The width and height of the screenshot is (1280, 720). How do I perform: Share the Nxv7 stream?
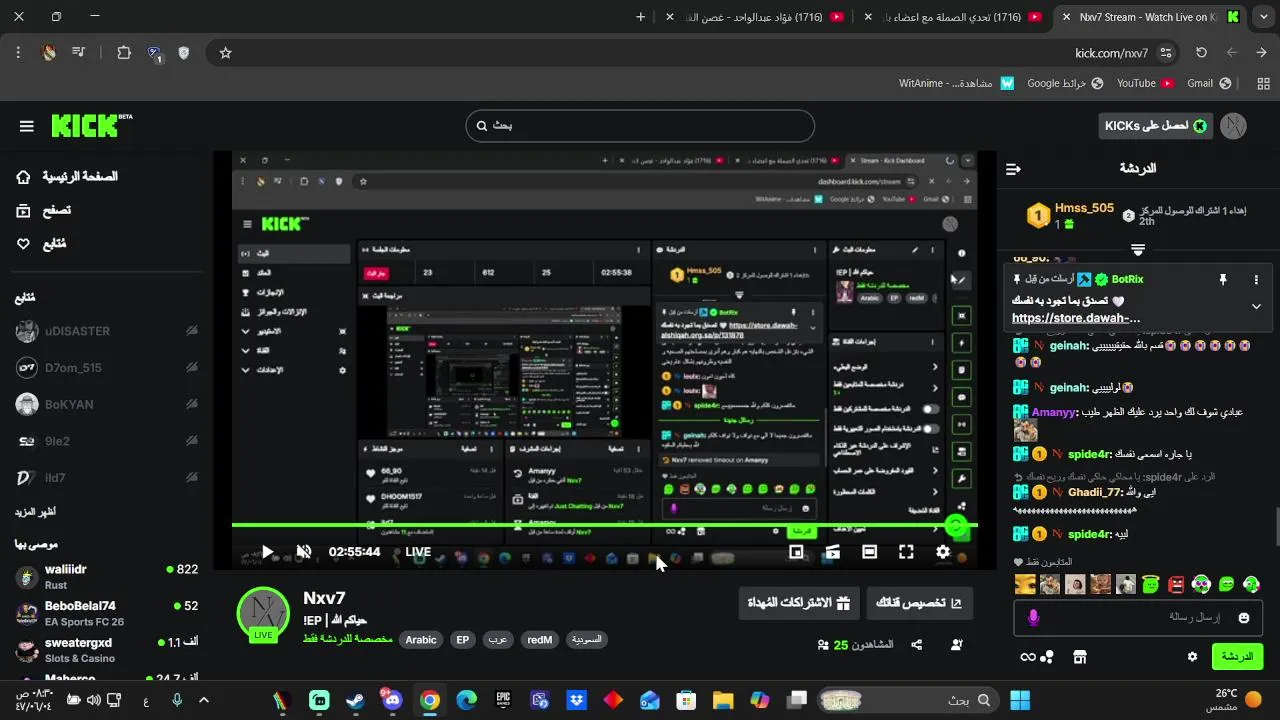pyautogui.click(x=917, y=645)
